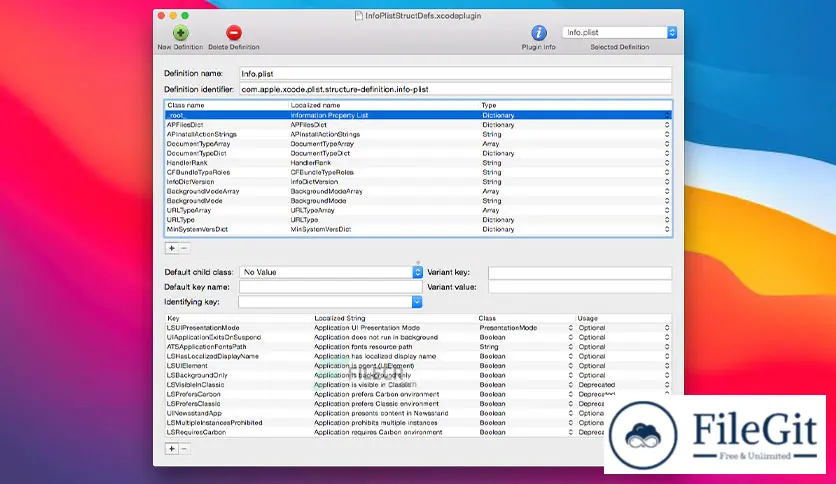
Task: Open the Identifying key combo box
Action: [417, 301]
